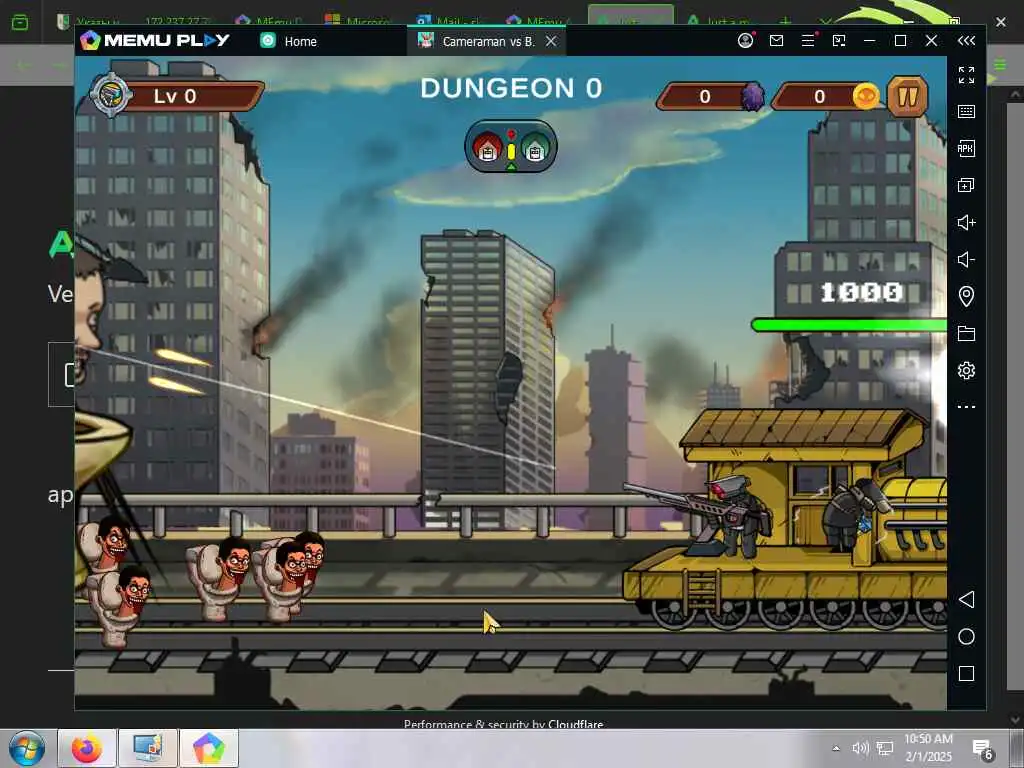
Task: Open the MEmu keyboard mapping icon
Action: (x=966, y=112)
